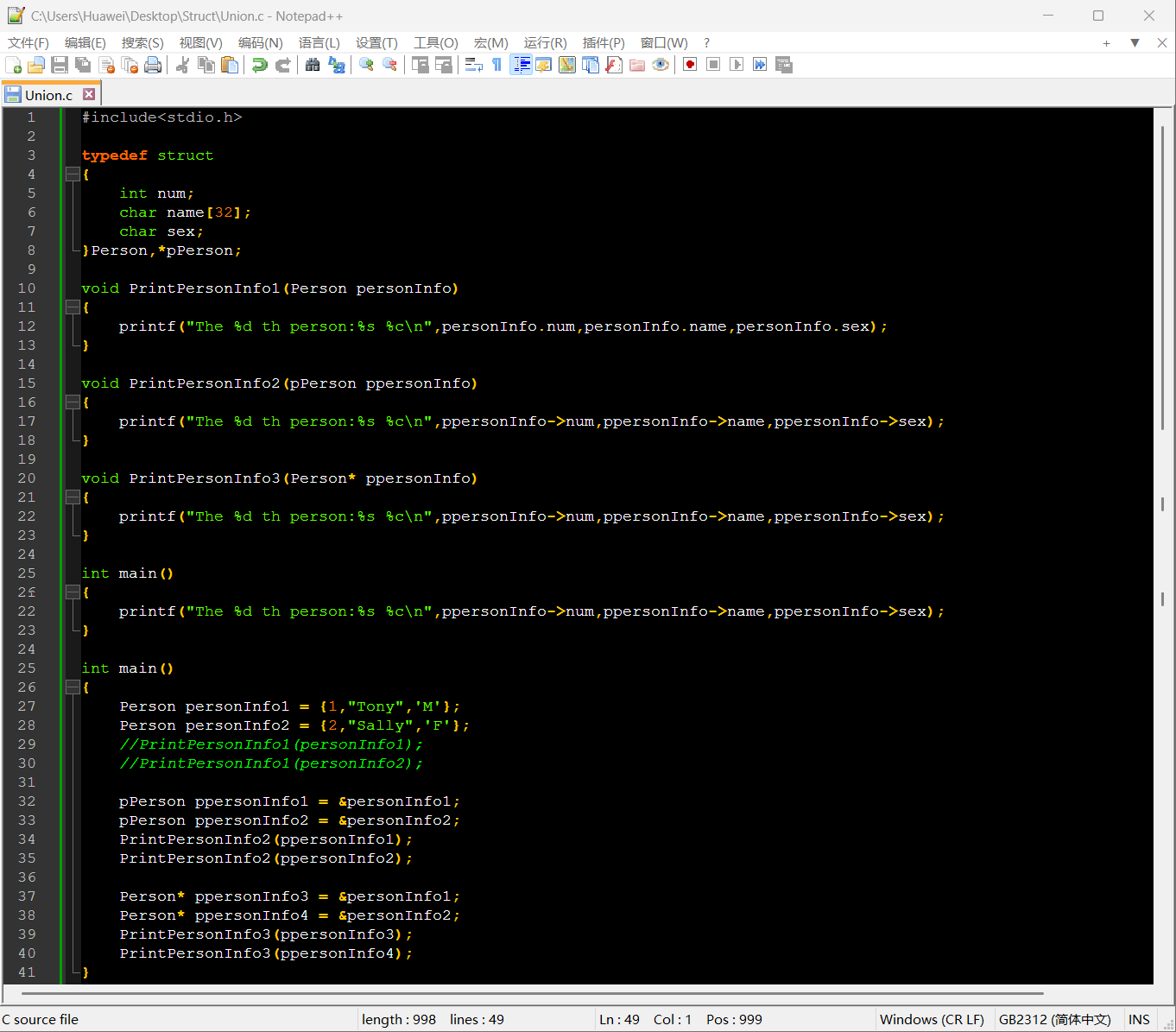Toggle file monitoring eye icon
The image size is (1176, 1032).
661,65
